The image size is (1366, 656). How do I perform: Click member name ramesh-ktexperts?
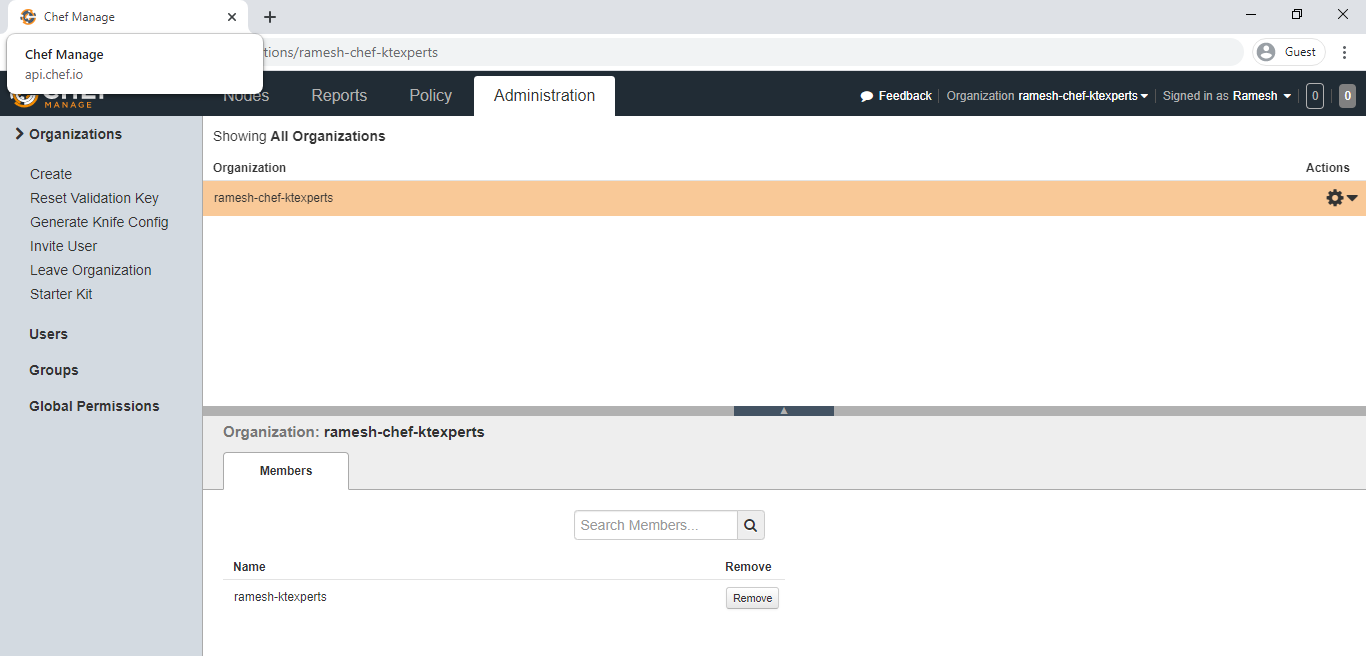pyautogui.click(x=280, y=597)
